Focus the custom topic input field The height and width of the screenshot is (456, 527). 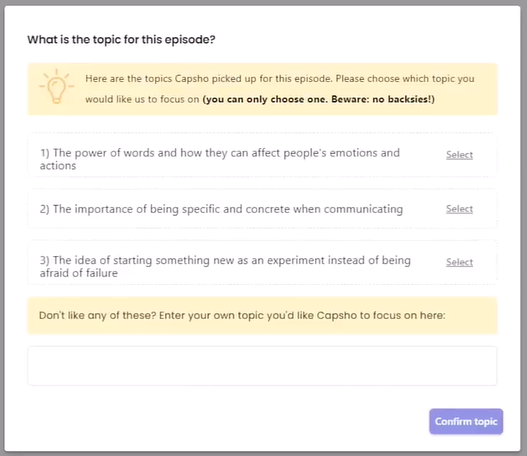coord(262,366)
